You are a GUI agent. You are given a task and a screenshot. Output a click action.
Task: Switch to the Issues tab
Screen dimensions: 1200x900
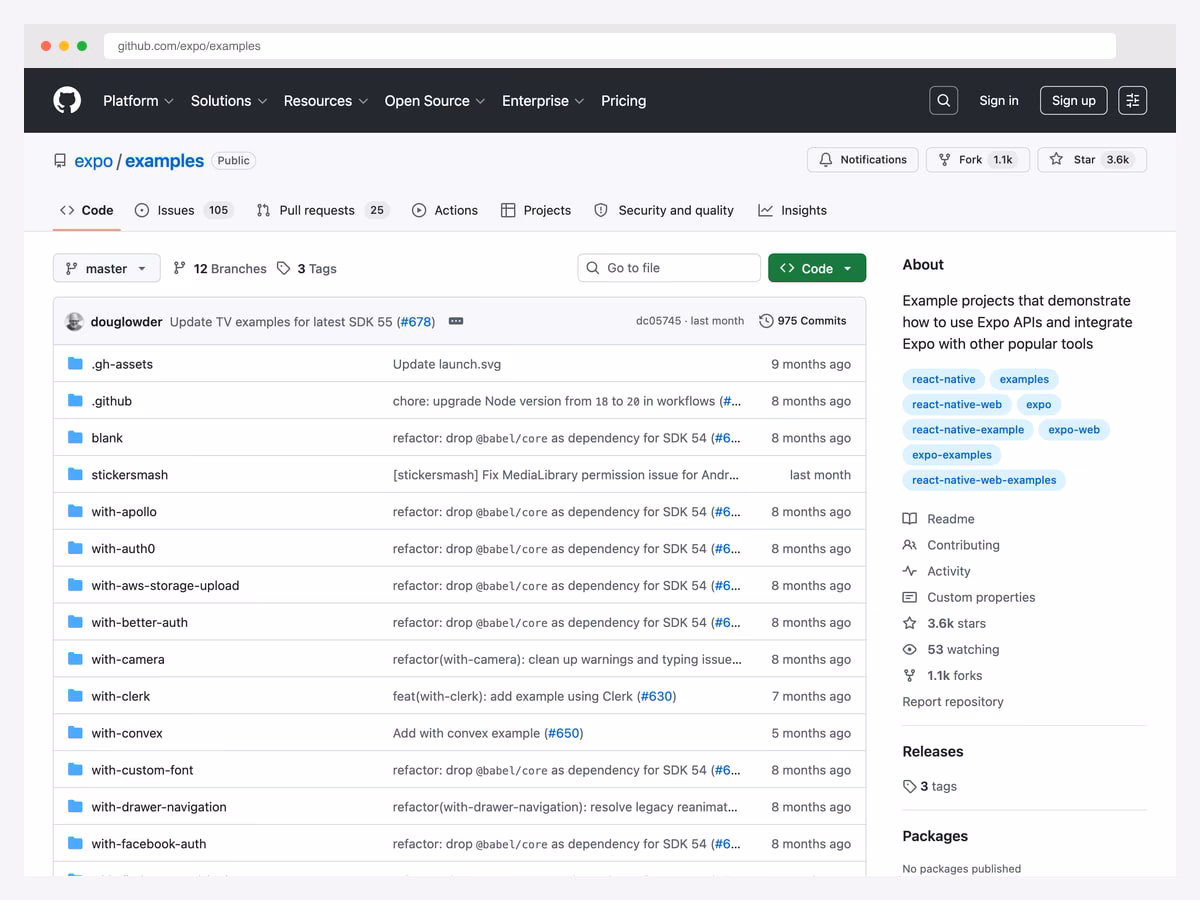point(183,210)
